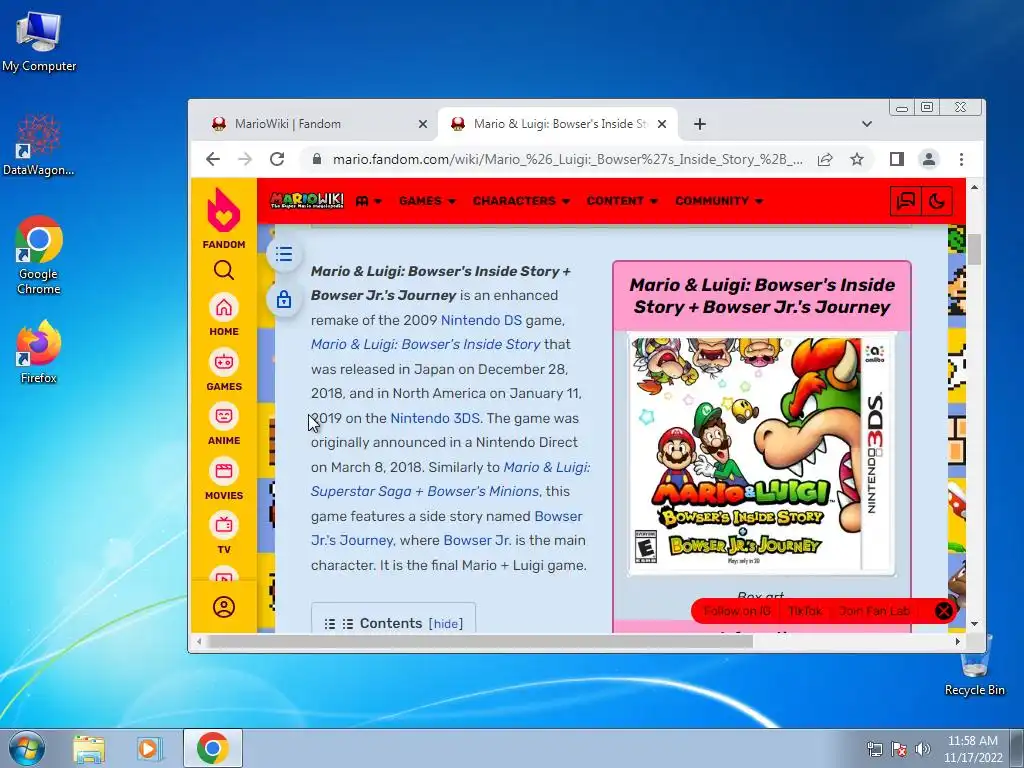The height and width of the screenshot is (768, 1024).
Task: Launch Windows Media Player from taskbar
Action: 150,748
